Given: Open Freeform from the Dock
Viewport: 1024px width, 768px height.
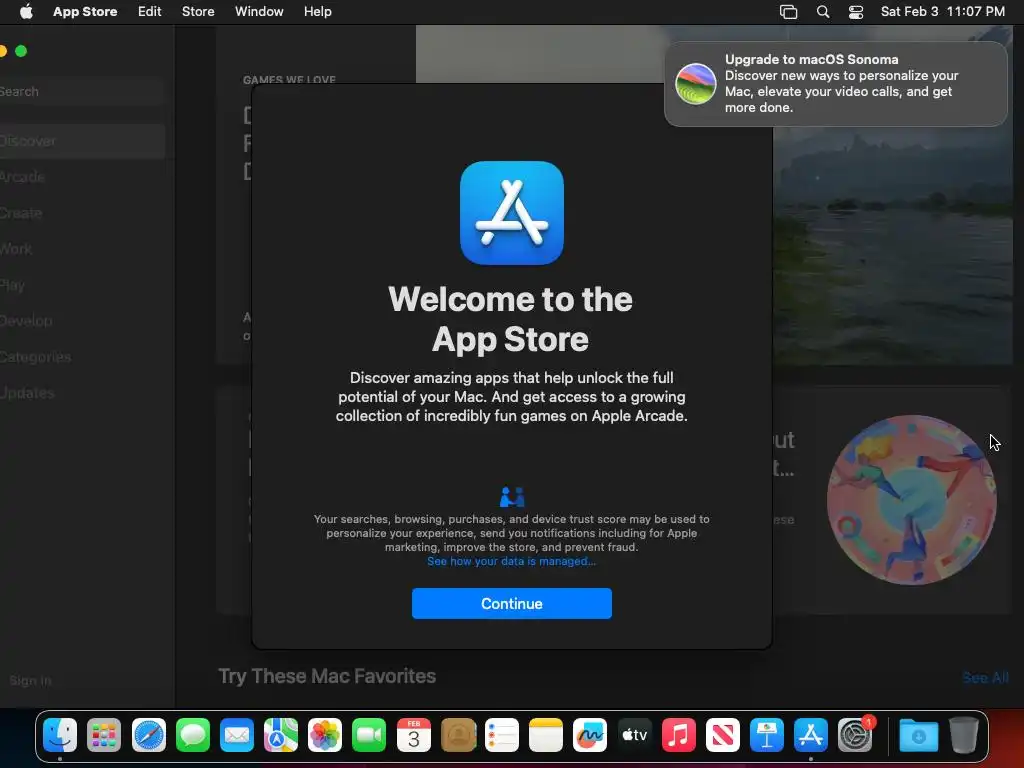Looking at the screenshot, I should point(590,735).
